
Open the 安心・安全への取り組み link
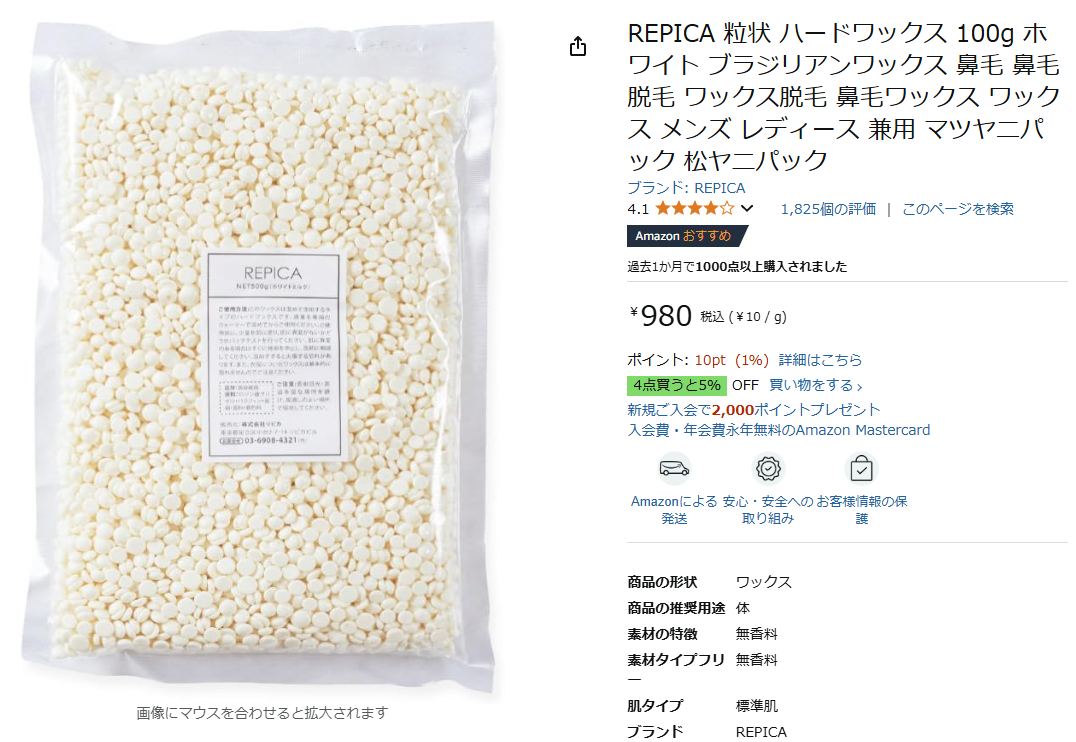coord(768,510)
